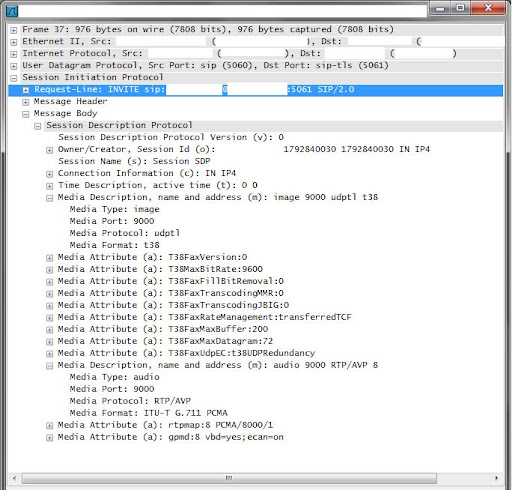512x490 pixels.
Task: Select the highlighted Request-Line INVITE row
Action: click(255, 90)
